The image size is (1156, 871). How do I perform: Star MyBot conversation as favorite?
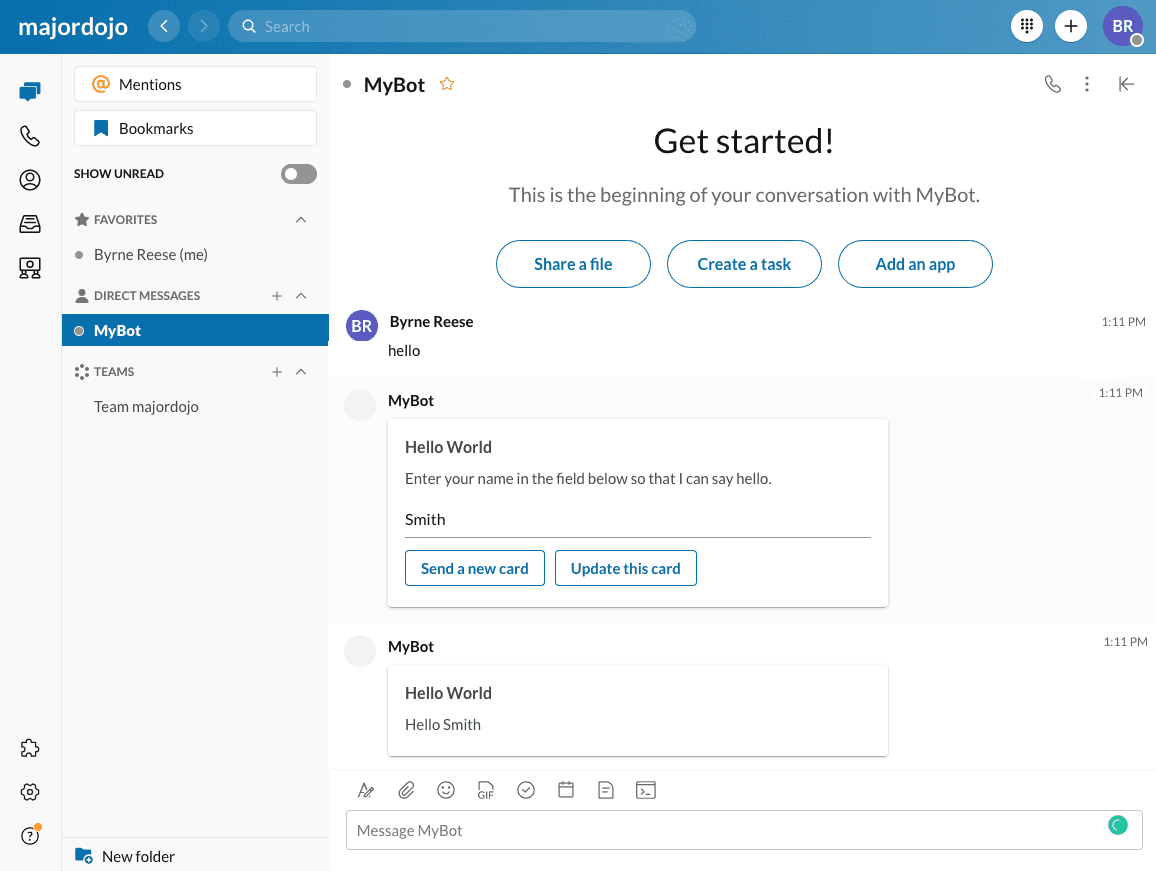tap(447, 84)
